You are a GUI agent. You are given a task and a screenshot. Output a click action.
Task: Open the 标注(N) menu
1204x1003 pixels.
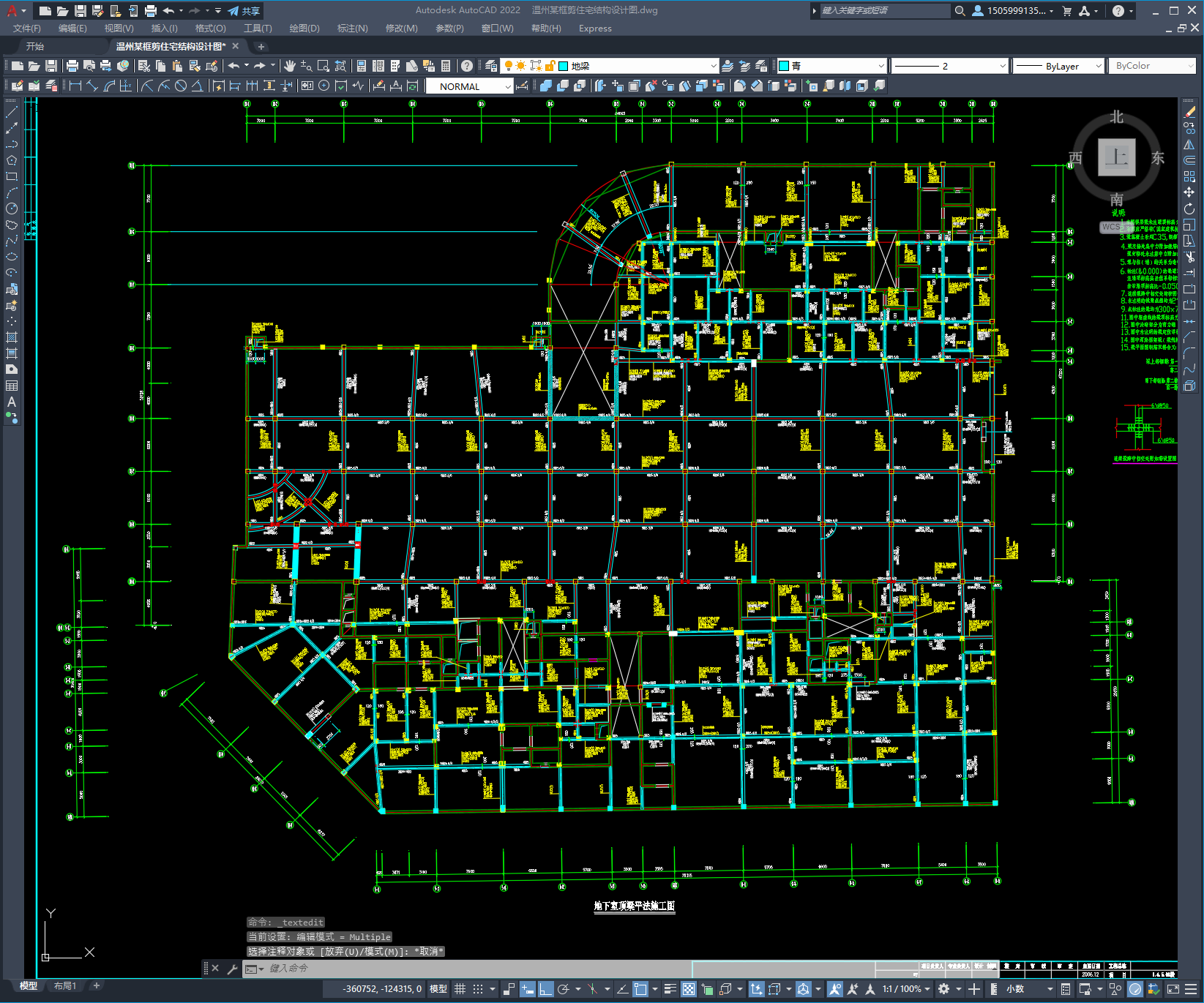pyautogui.click(x=352, y=29)
